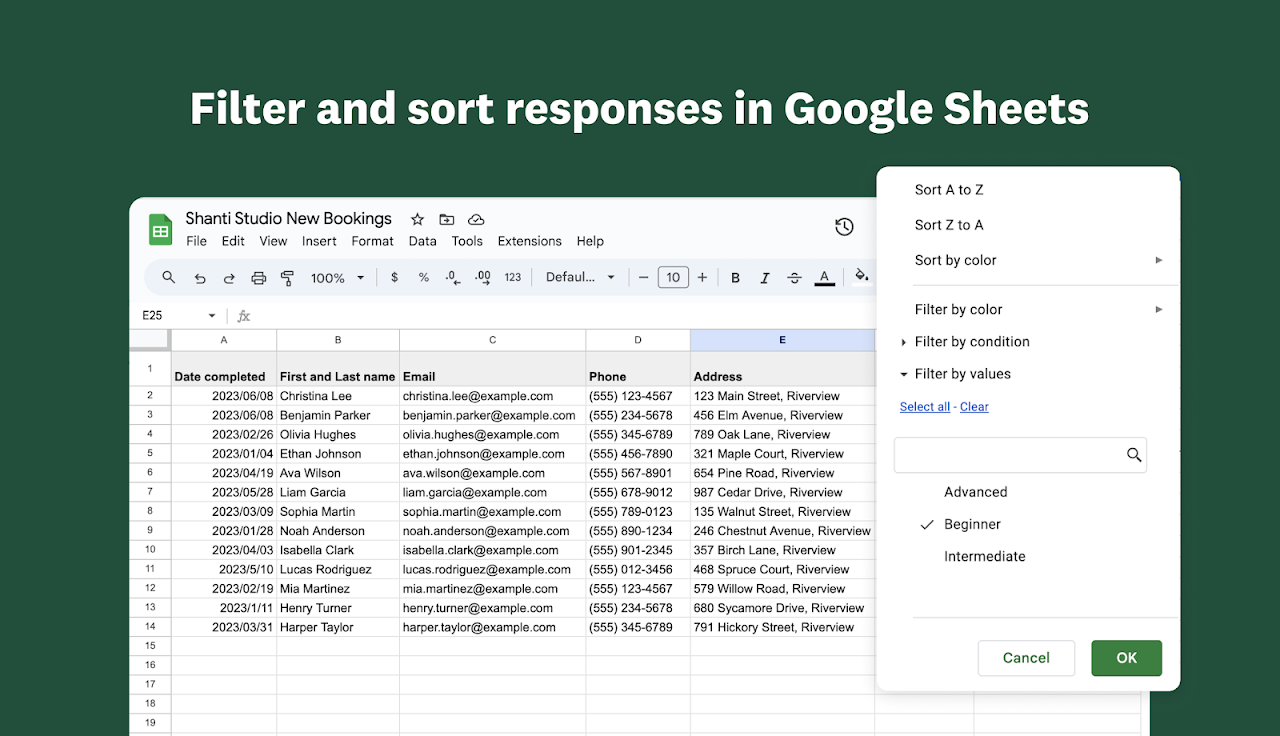The width and height of the screenshot is (1280, 736).
Task: Click the font size 10 field
Action: (x=673, y=277)
